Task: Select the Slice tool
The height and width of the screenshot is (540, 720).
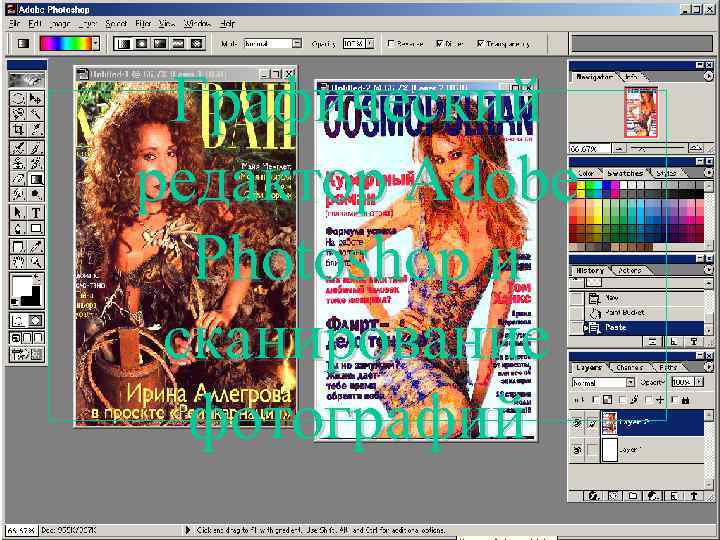Action: coord(36,129)
